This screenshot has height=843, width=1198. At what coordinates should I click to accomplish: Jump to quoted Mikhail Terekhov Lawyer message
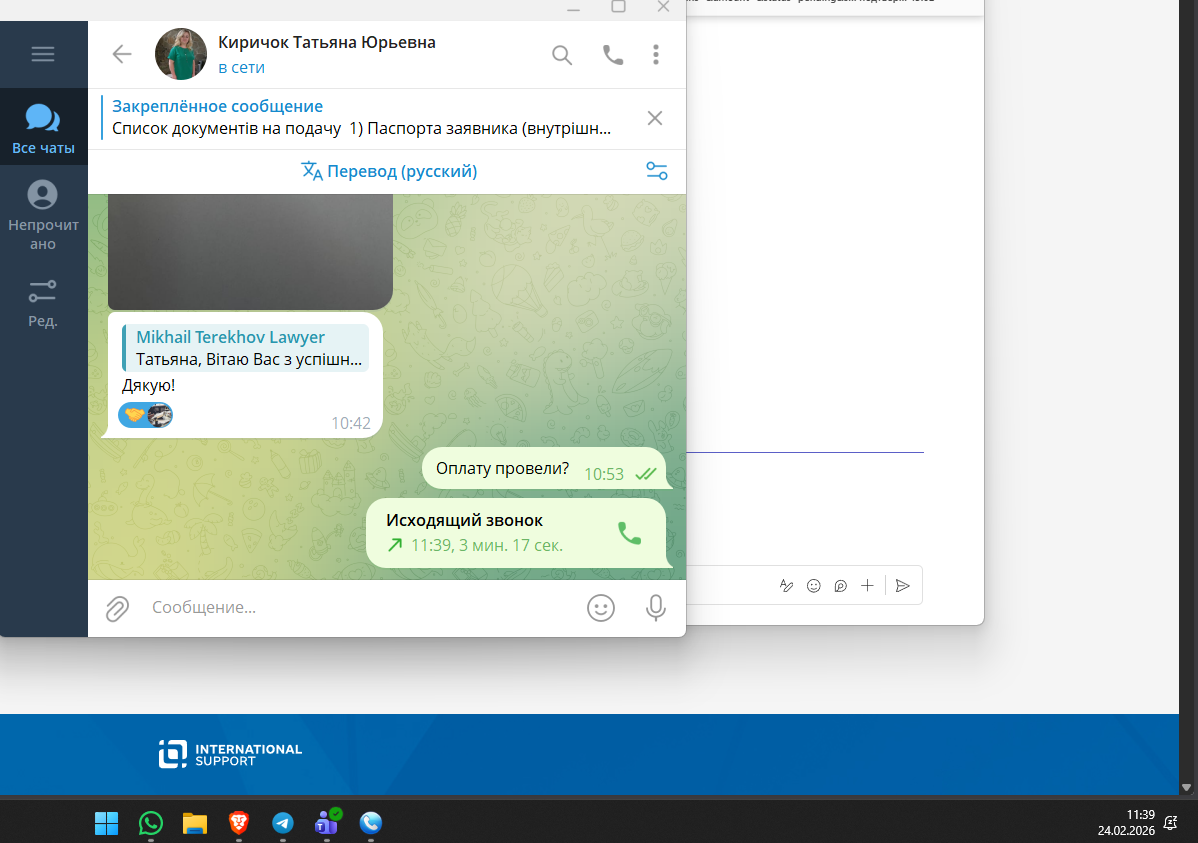[245, 347]
